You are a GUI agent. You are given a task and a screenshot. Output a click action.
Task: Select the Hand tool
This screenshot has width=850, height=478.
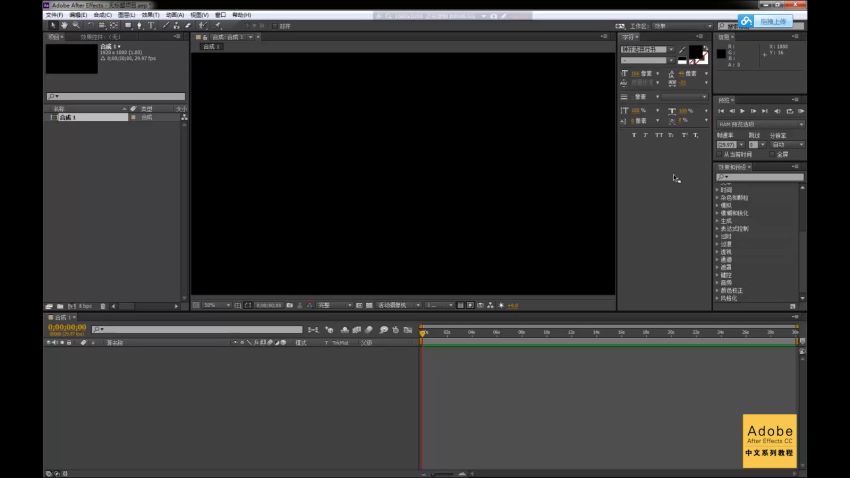pos(64,25)
